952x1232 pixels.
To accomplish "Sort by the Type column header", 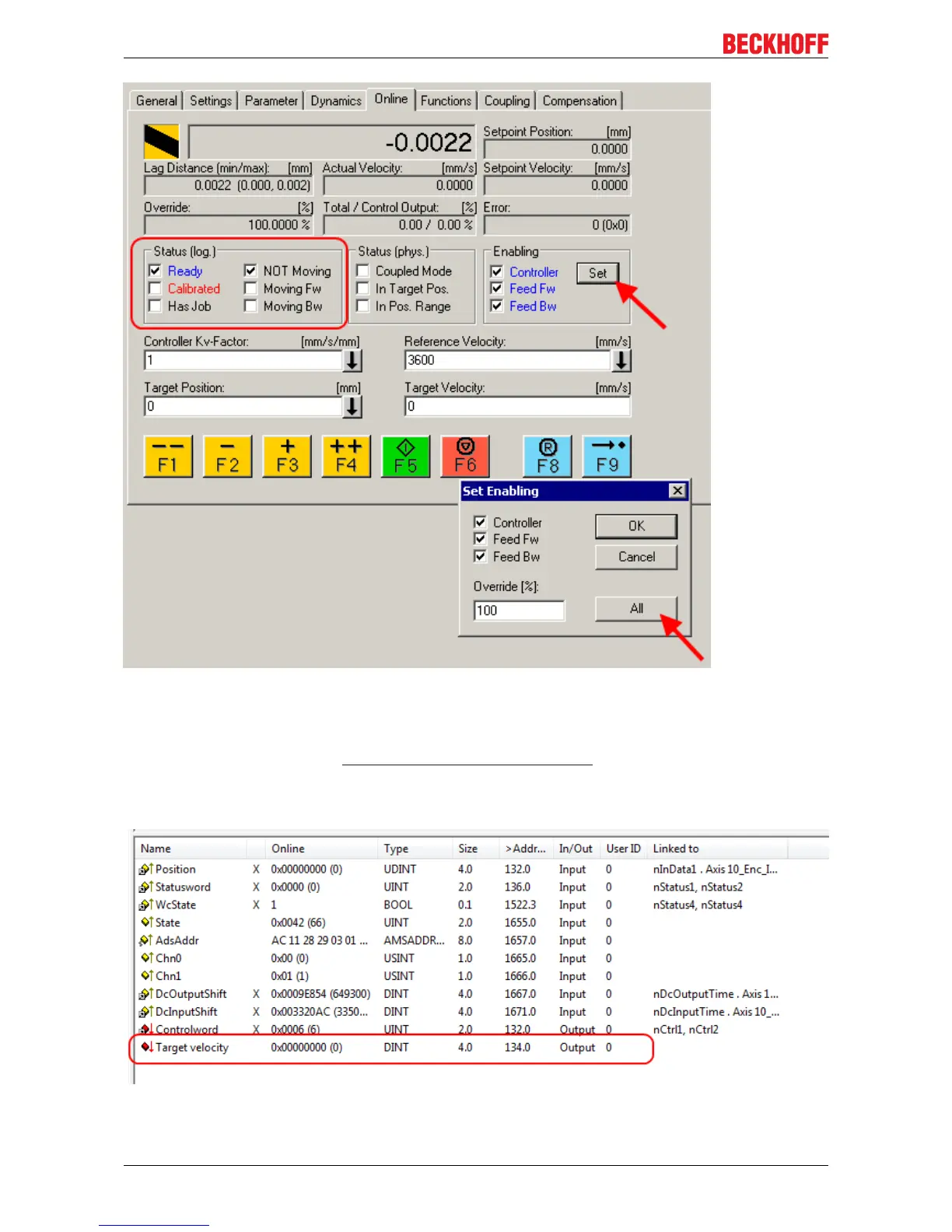I will (x=415, y=849).
